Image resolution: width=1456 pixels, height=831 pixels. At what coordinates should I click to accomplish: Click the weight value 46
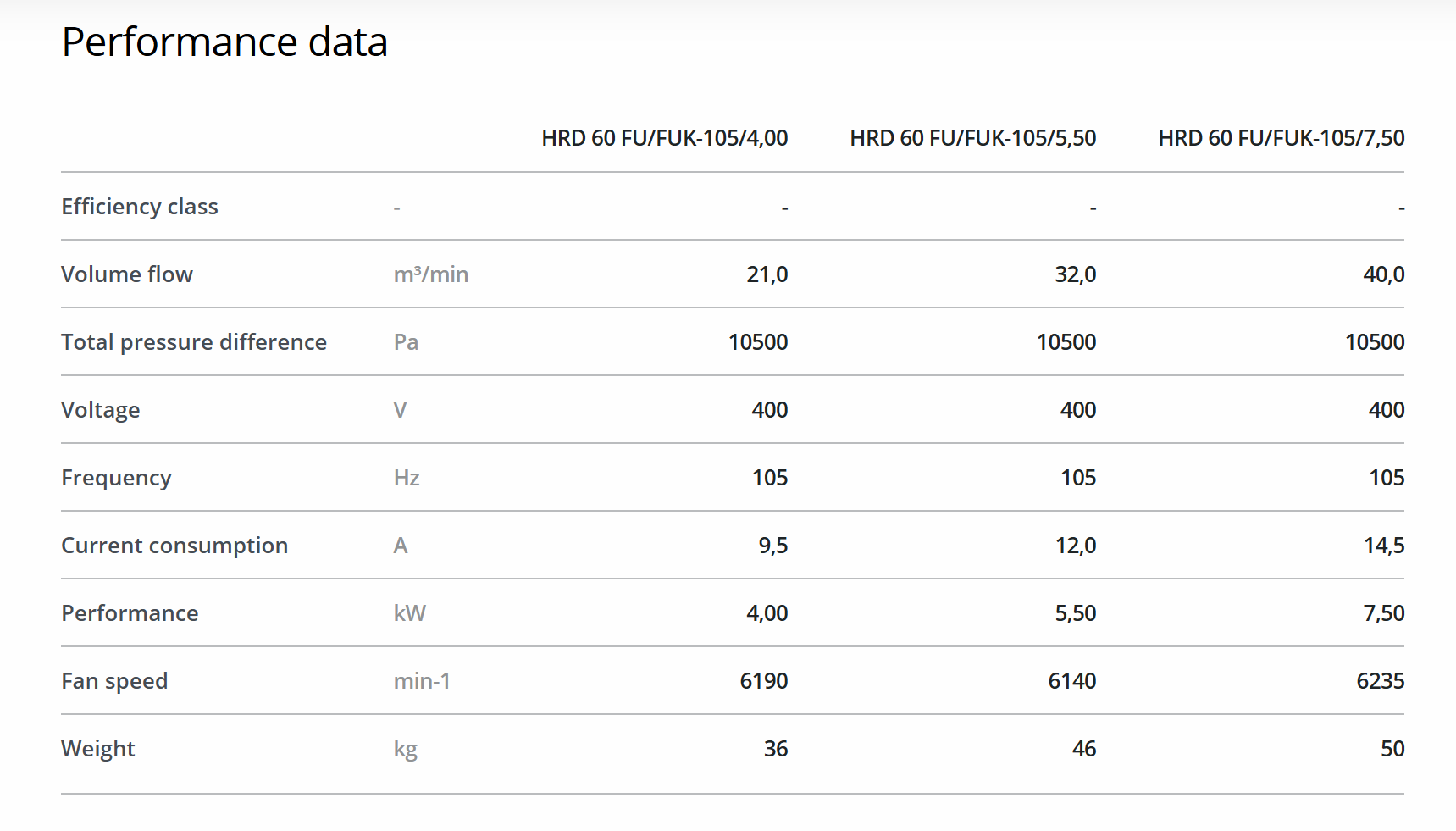click(1083, 749)
